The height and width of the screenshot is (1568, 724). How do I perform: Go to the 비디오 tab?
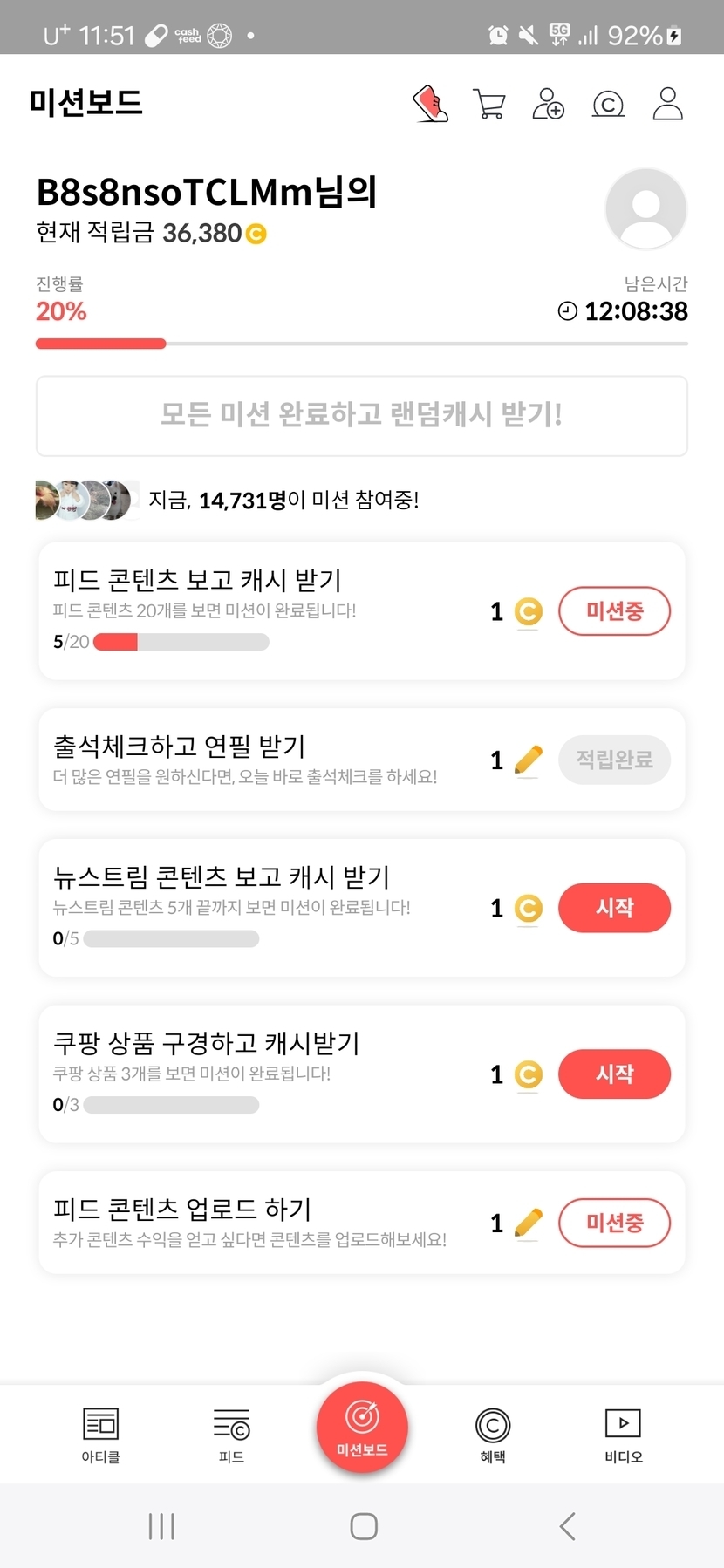point(623,1435)
